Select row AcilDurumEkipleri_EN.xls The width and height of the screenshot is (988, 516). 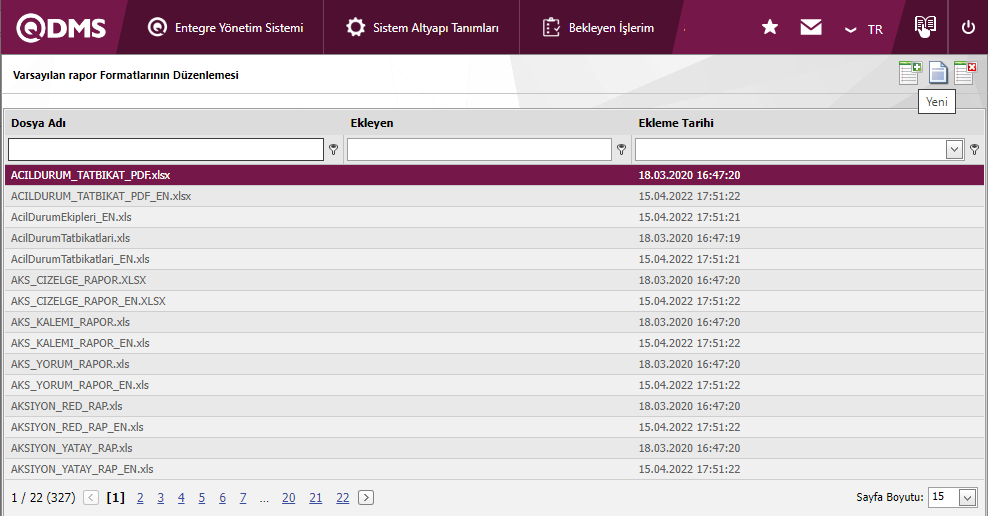[x=494, y=217]
